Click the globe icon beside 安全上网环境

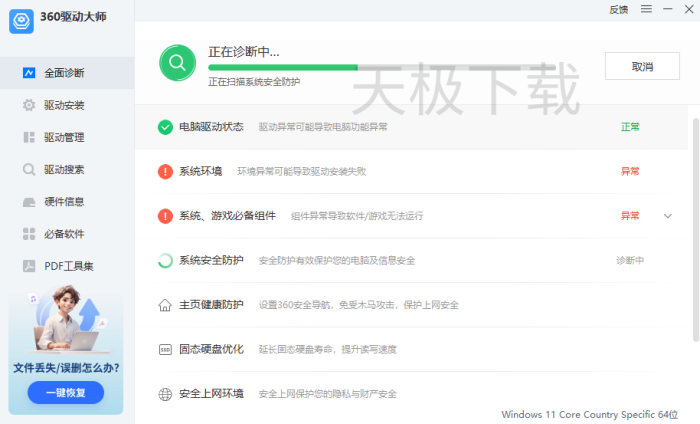click(x=165, y=394)
